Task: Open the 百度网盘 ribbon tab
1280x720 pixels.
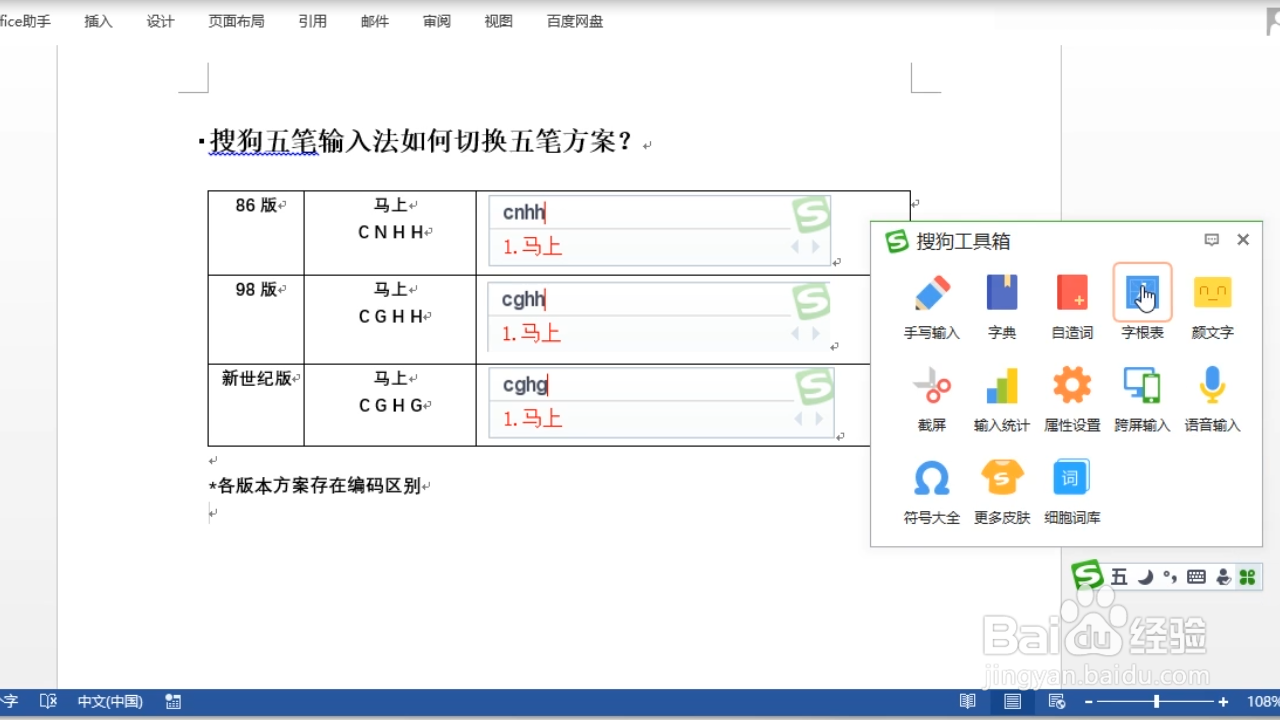Action: point(575,21)
